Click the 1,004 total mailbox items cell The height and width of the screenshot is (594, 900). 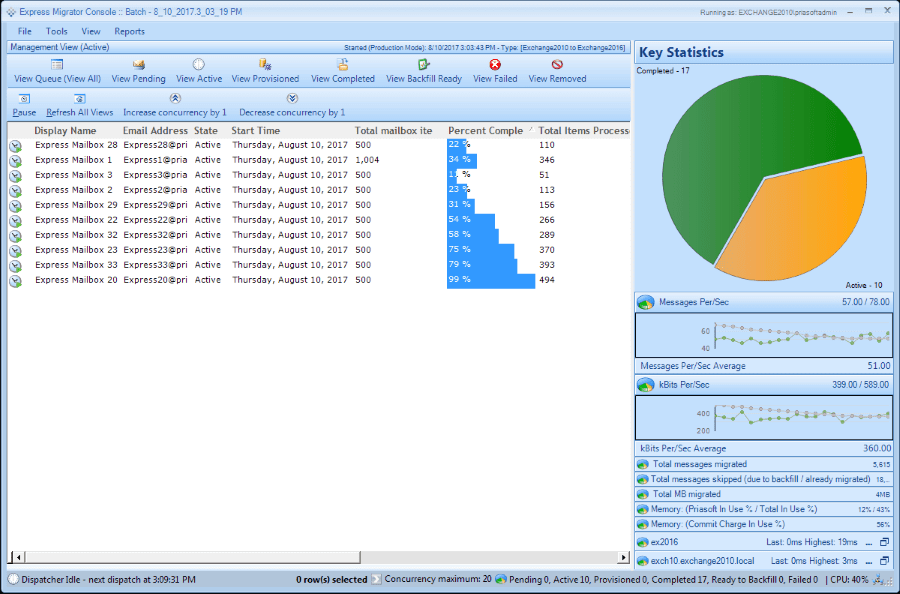[367, 160]
